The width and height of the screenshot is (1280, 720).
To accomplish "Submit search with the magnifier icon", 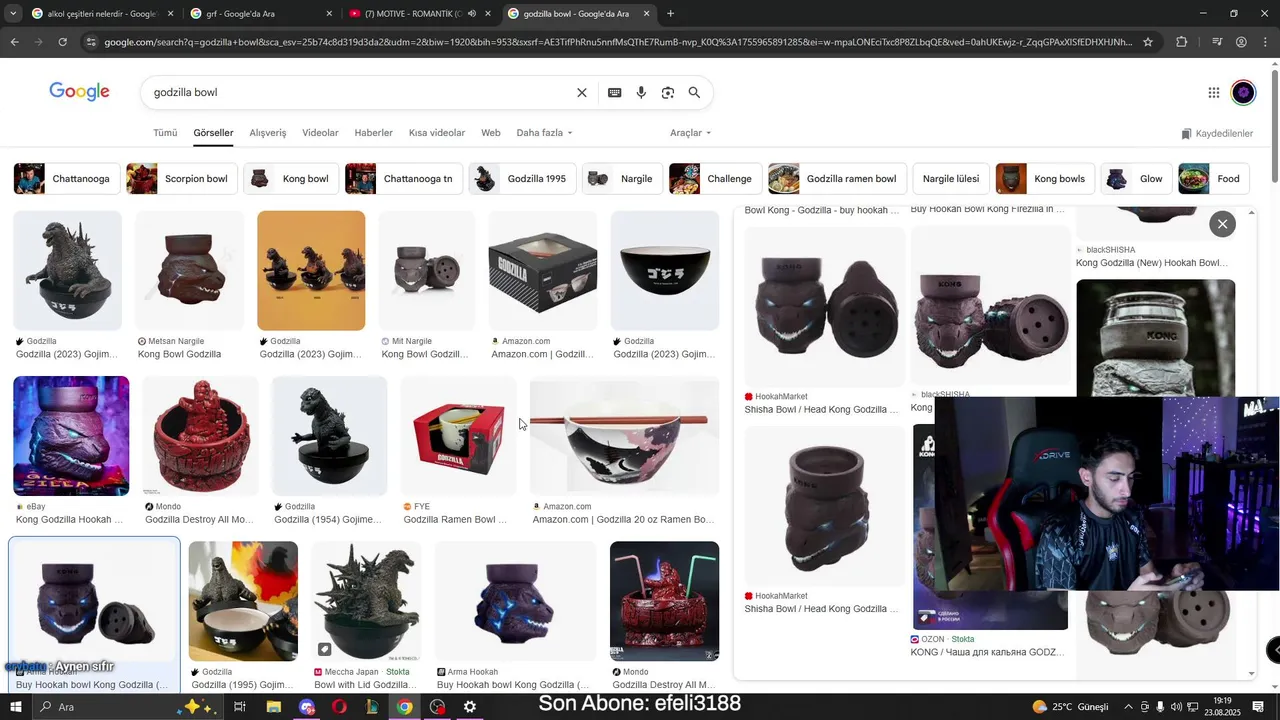I will (694, 93).
